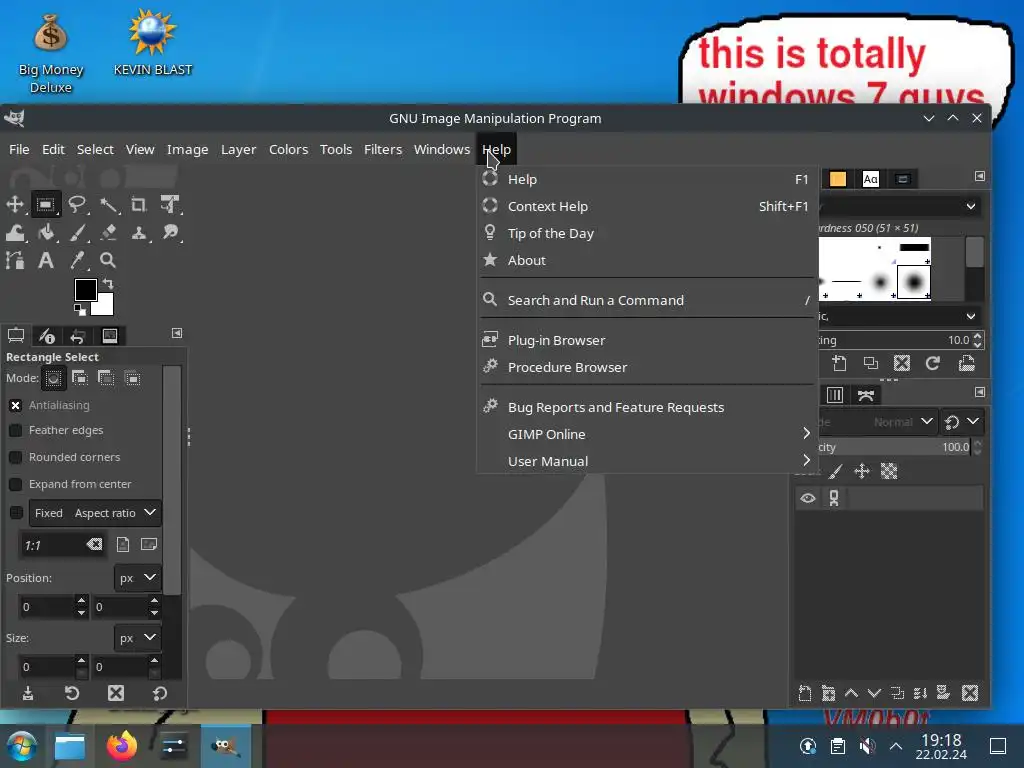Image resolution: width=1024 pixels, height=768 pixels.
Task: Switch to the Undo History tab
Action: click(78, 336)
